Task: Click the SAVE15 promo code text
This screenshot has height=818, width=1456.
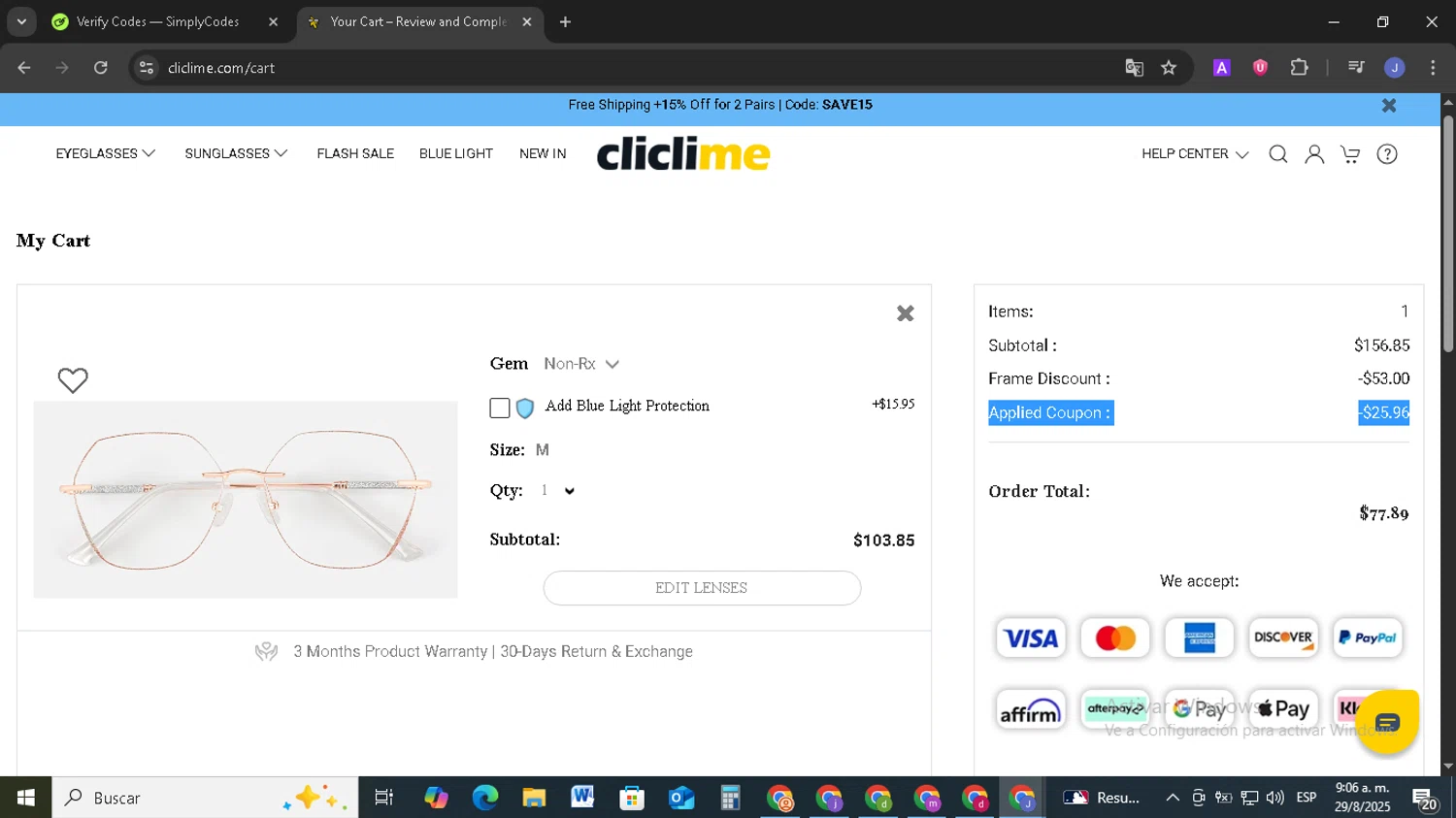Action: click(x=847, y=105)
